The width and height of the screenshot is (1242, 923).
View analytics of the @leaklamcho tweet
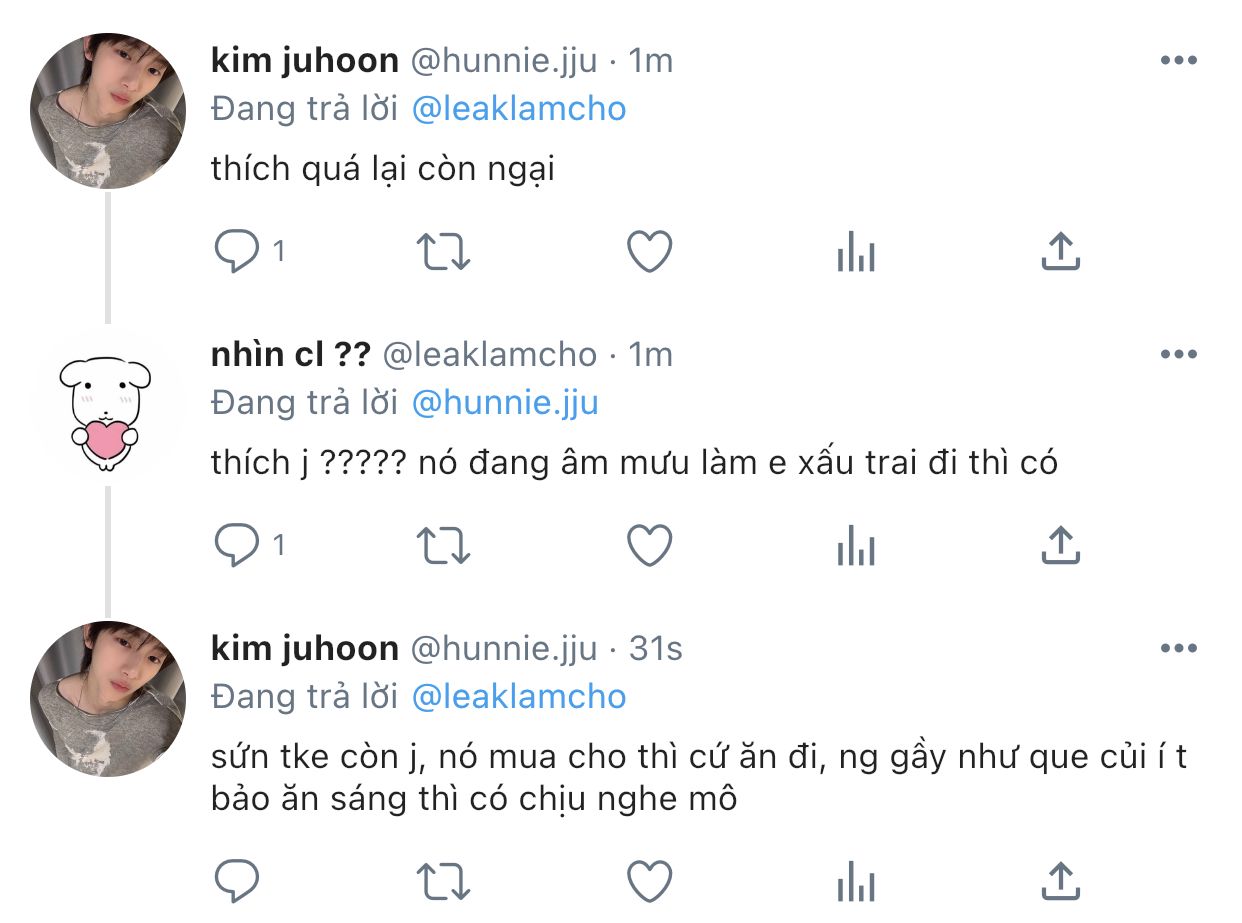(x=855, y=546)
